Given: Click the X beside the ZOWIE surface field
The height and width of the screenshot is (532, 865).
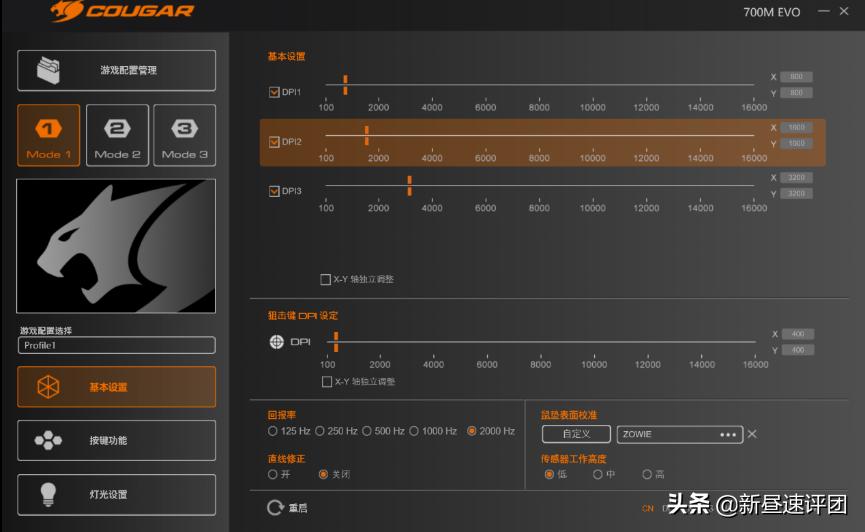Looking at the screenshot, I should pos(752,434).
